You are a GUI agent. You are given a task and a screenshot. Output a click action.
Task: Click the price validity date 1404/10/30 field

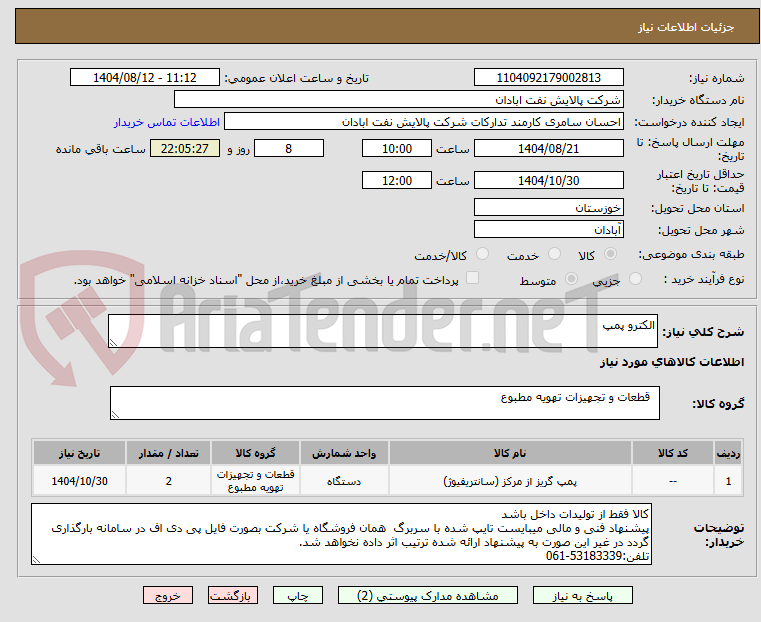click(x=548, y=180)
